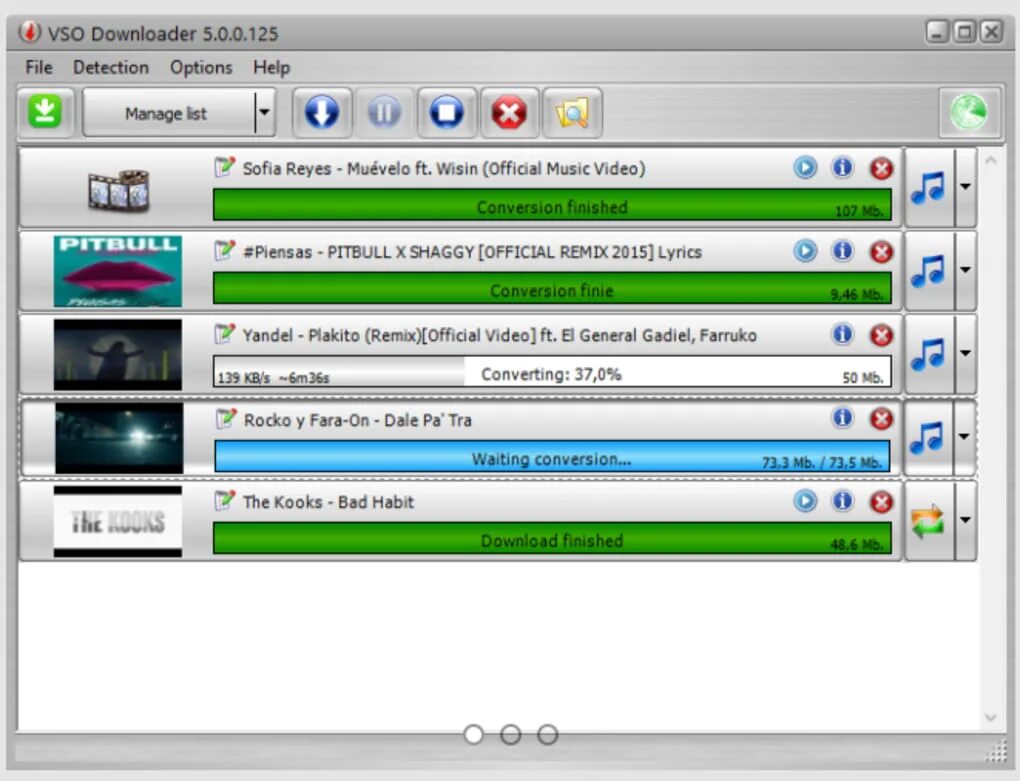Open the Manage list button

[x=167, y=113]
